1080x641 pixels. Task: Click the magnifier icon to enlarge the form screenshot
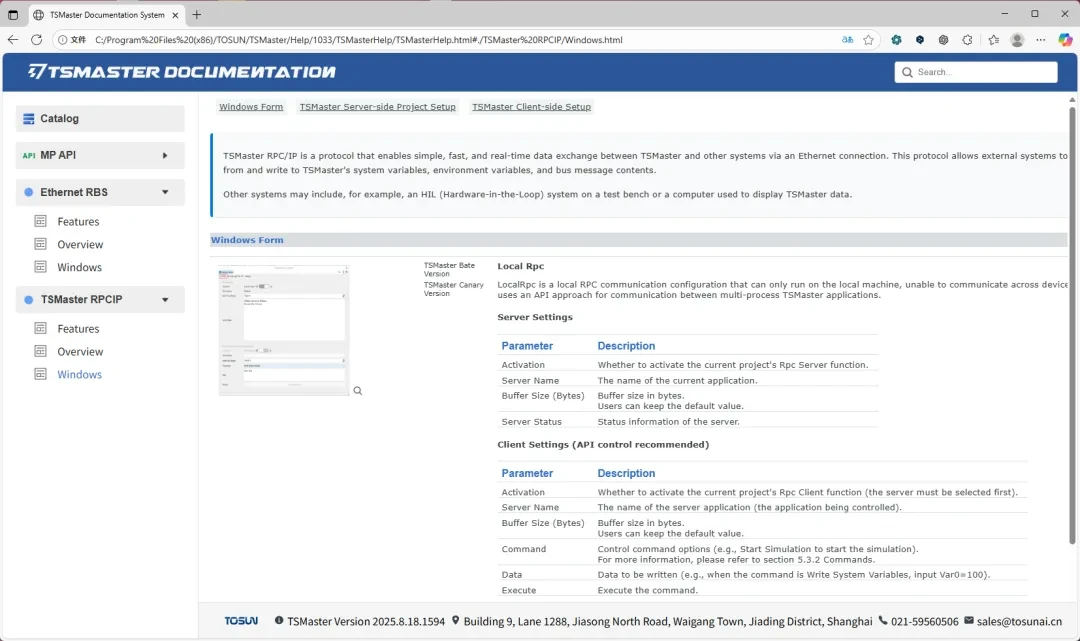[x=357, y=391]
